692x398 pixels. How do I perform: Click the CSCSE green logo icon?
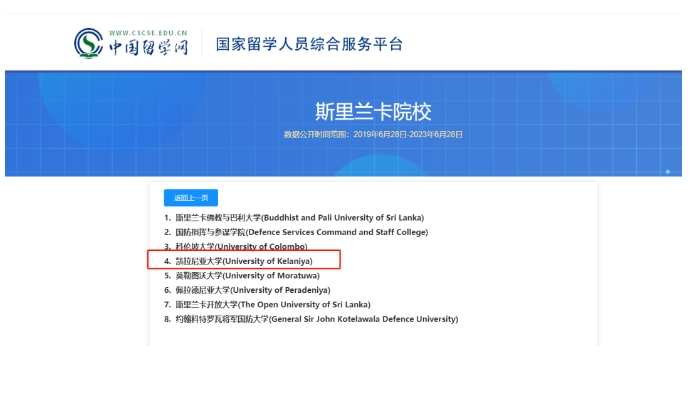[x=88, y=43]
